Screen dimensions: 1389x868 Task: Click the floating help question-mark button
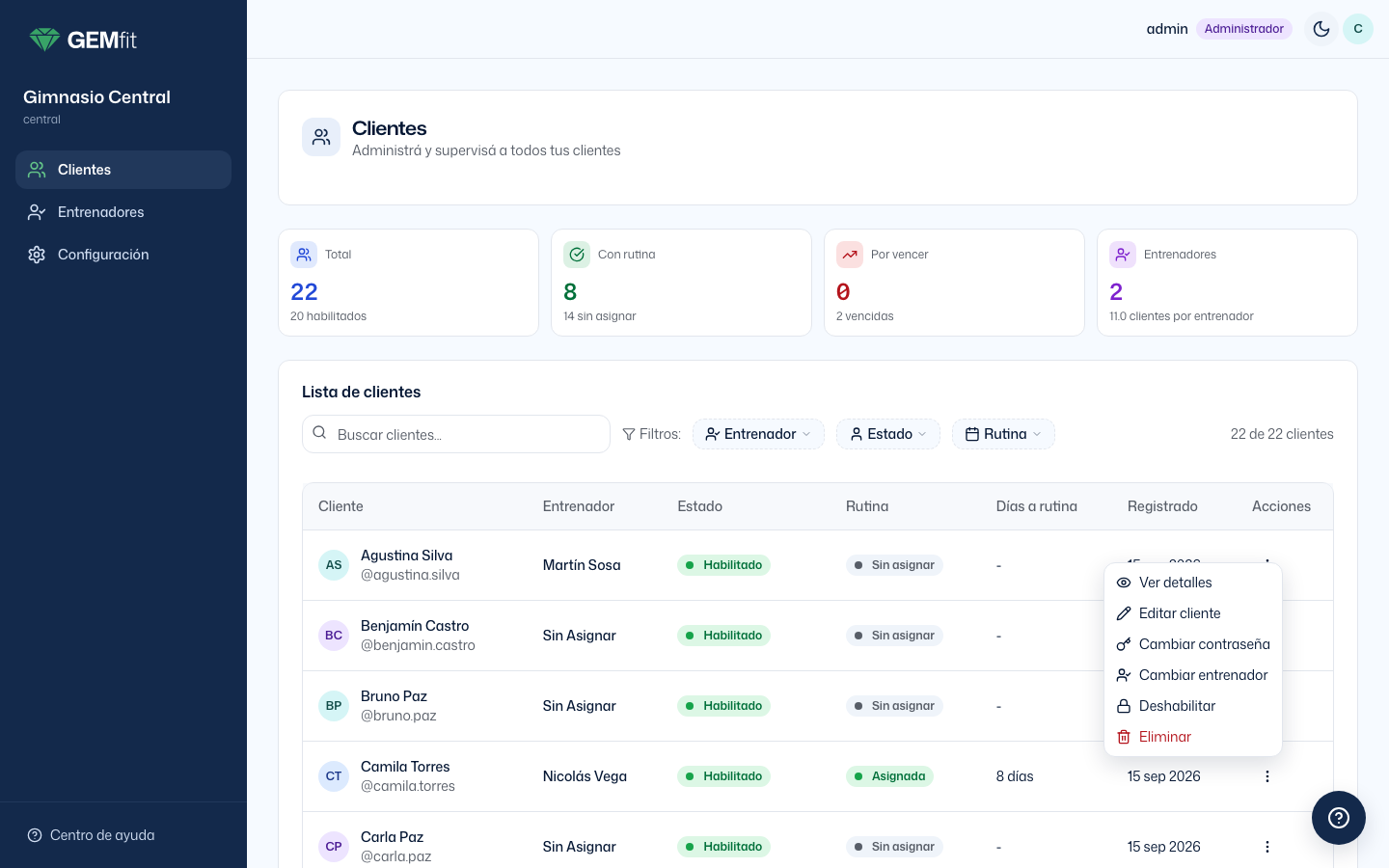1339,818
